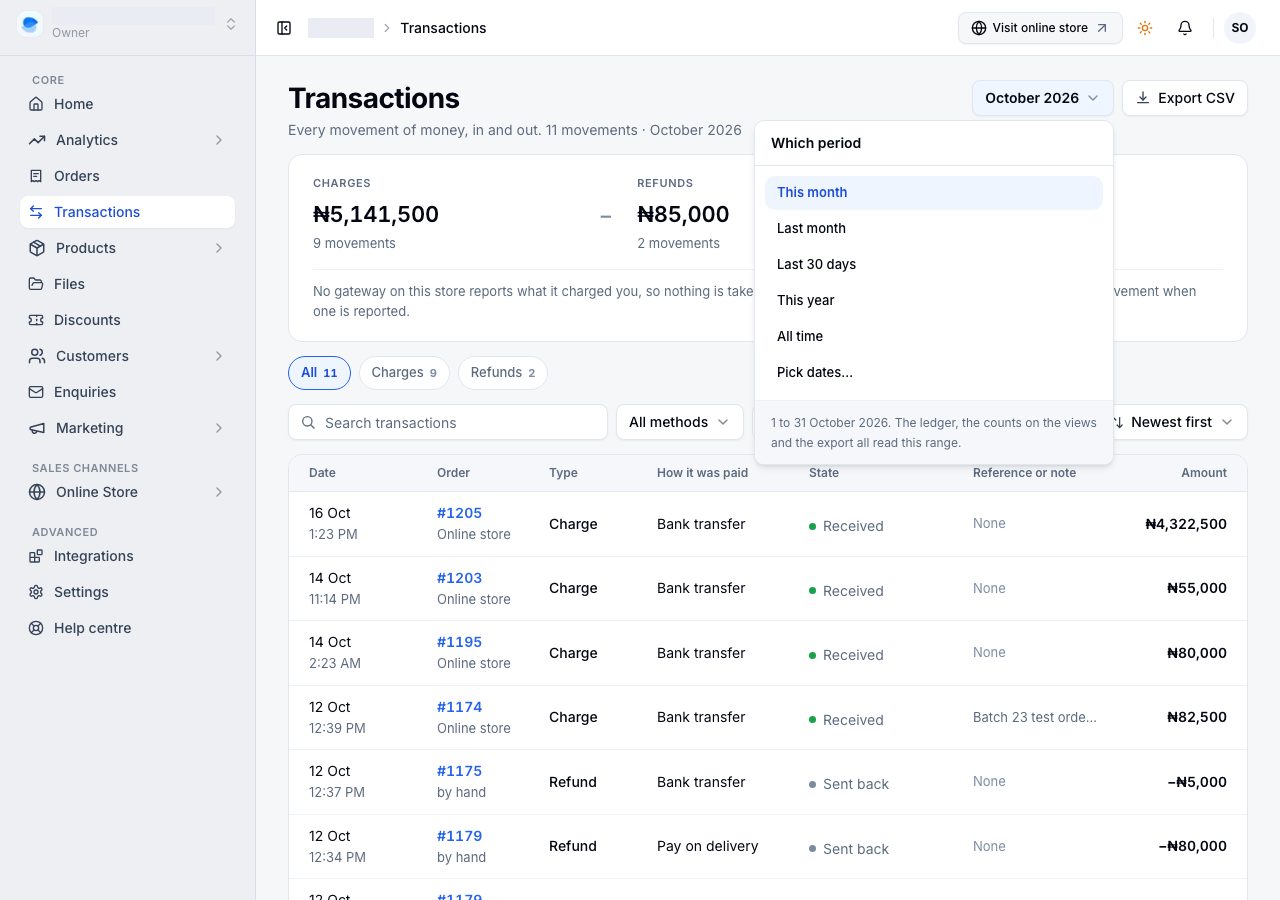This screenshot has width=1280, height=900.
Task: Click the Orders receipt icon
Action: tap(36, 176)
